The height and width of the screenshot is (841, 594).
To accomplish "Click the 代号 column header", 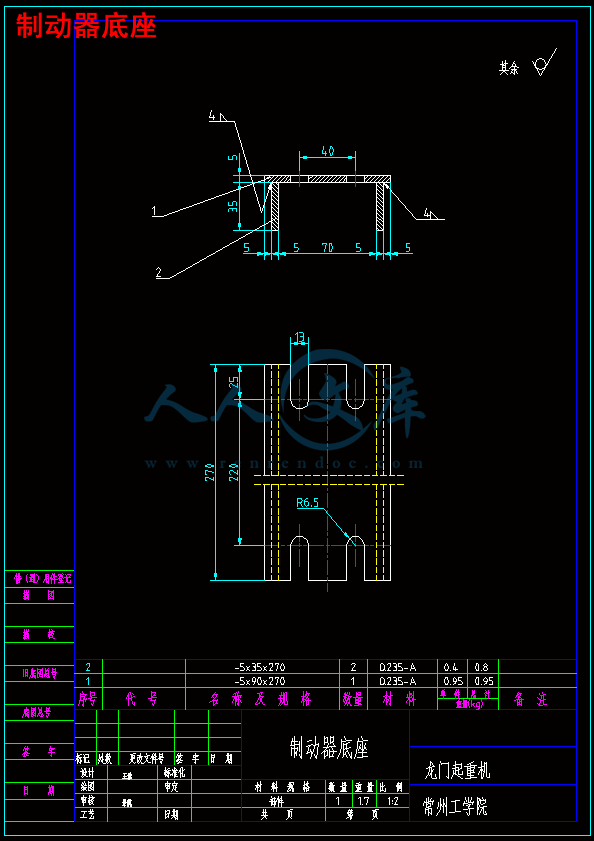I will [142, 699].
